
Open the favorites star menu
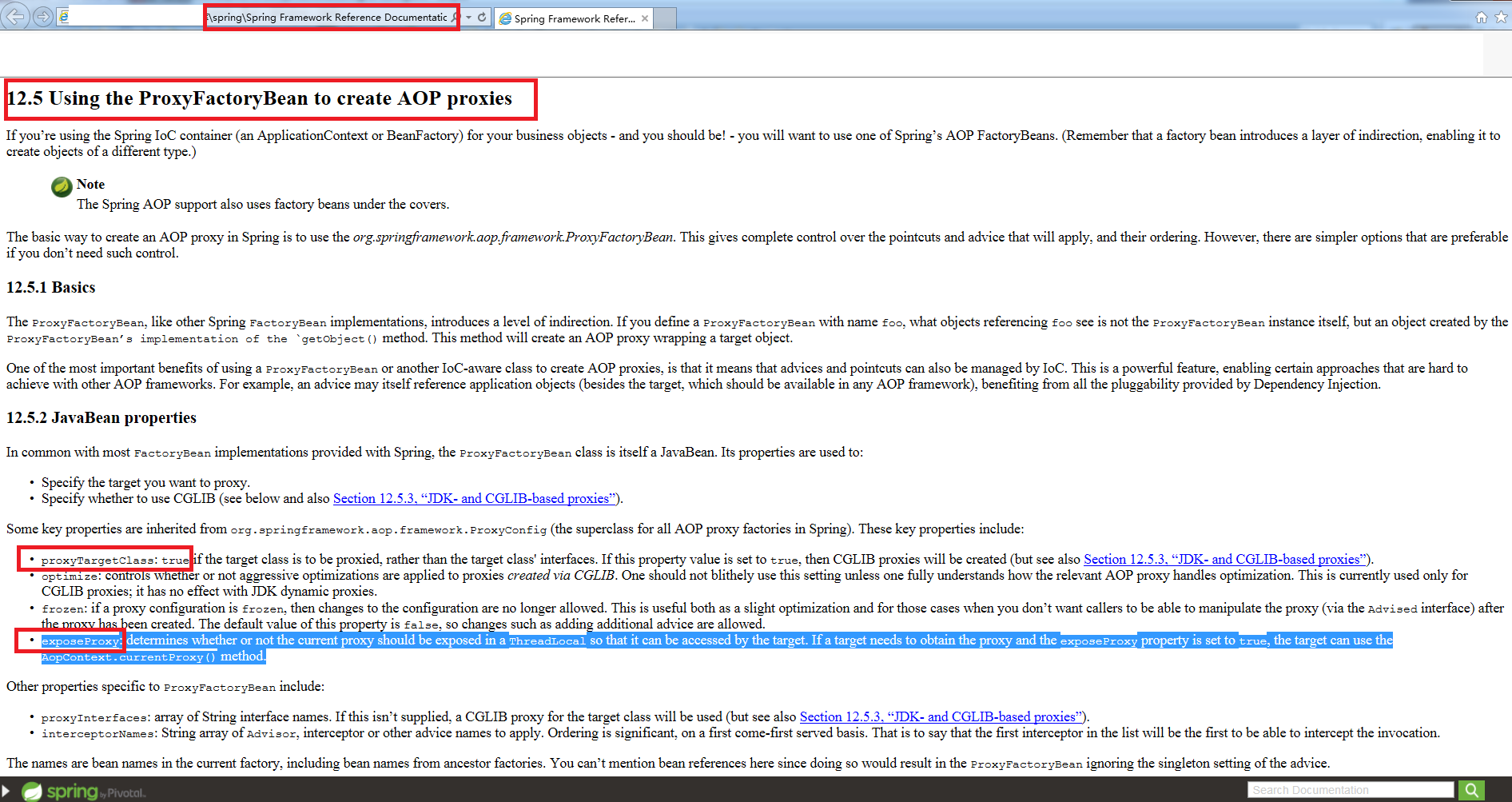tap(1501, 17)
